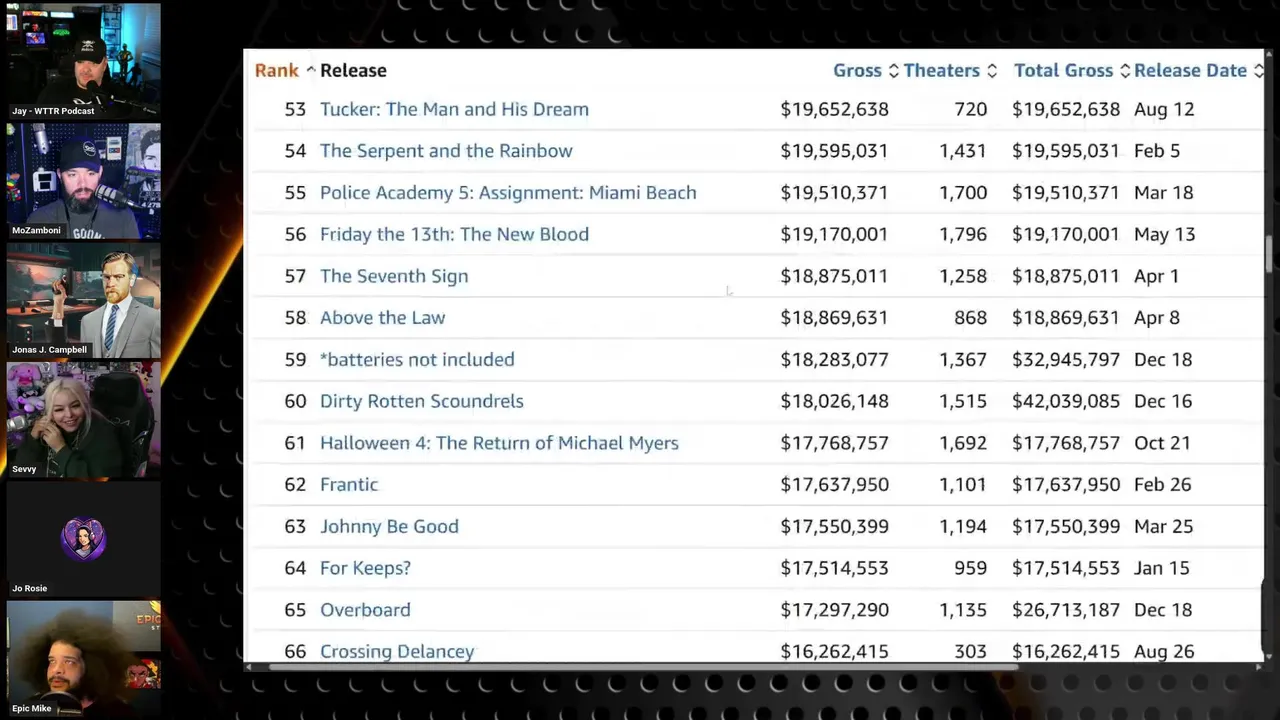Click the sort arrows beside Gross
1280x720 pixels.
coord(893,71)
